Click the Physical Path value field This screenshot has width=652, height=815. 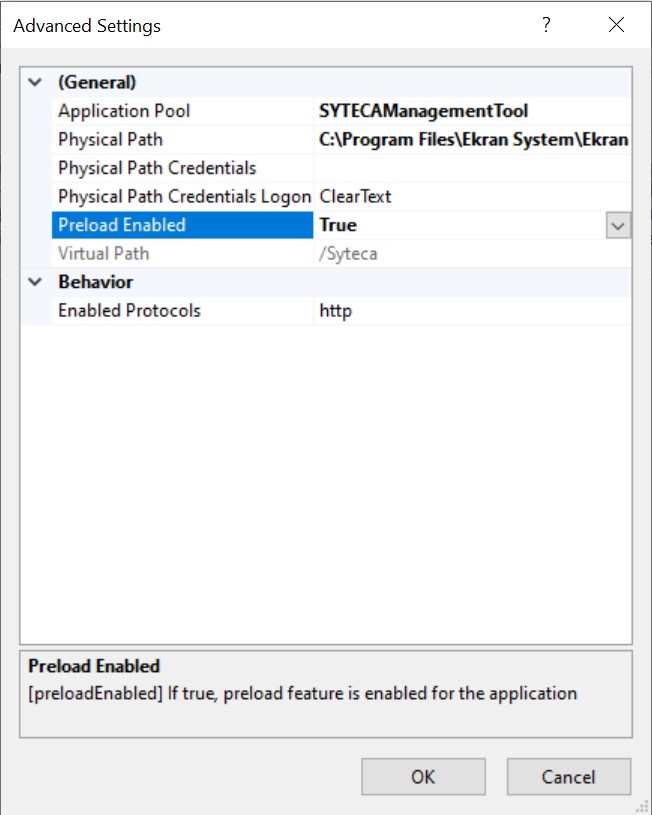pos(472,140)
